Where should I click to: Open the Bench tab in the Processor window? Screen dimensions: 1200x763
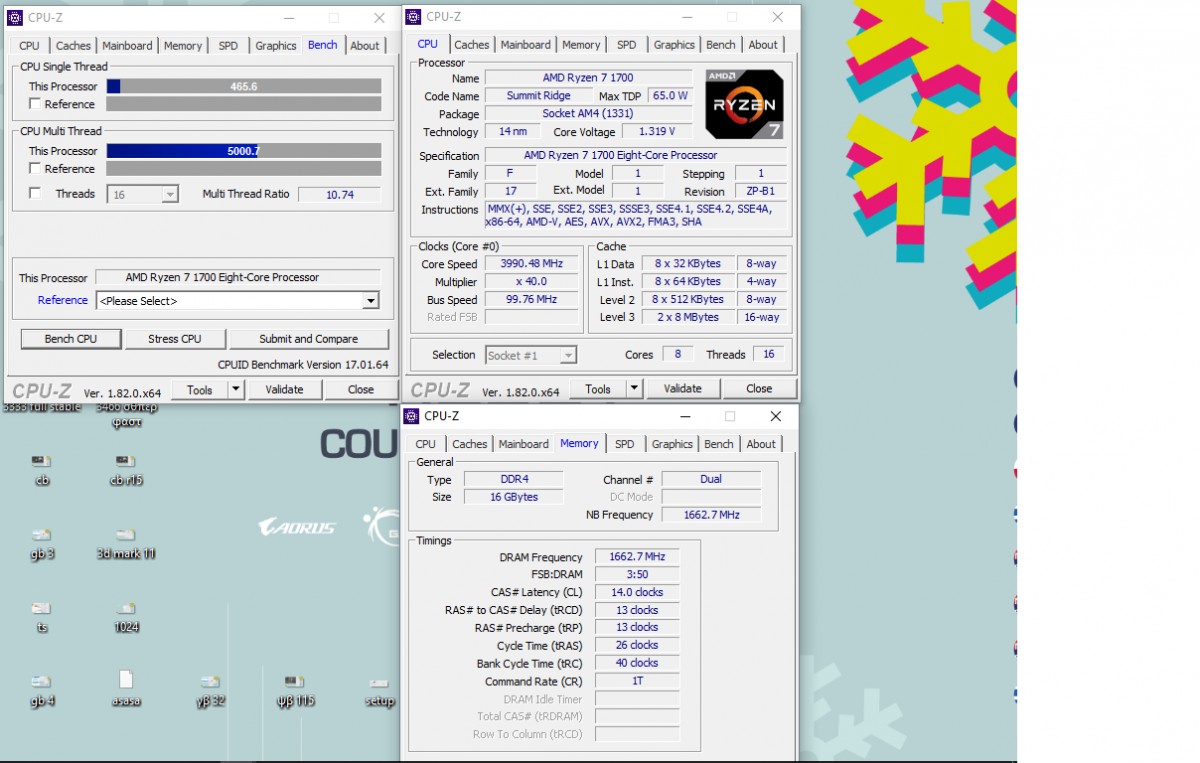pyautogui.click(x=721, y=45)
